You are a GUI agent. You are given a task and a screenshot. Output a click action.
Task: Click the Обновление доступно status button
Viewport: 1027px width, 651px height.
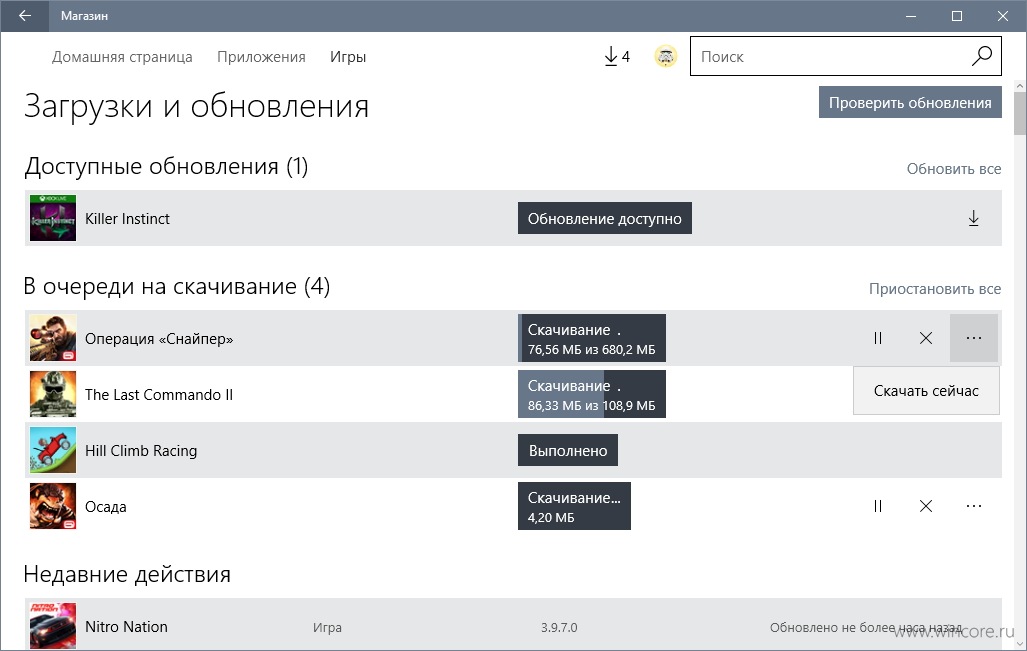click(605, 218)
